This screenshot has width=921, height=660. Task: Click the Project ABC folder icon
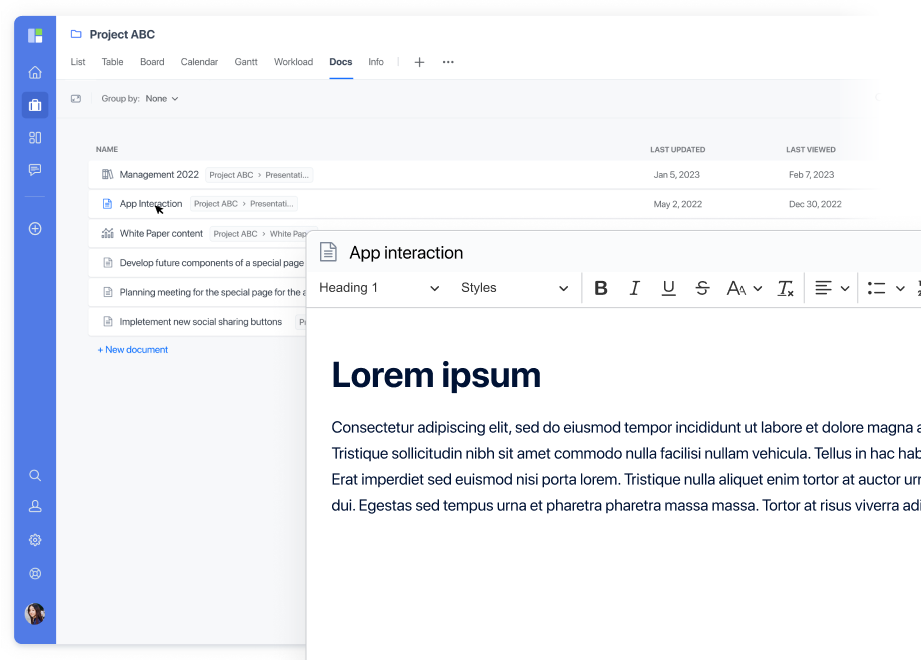[x=76, y=34]
